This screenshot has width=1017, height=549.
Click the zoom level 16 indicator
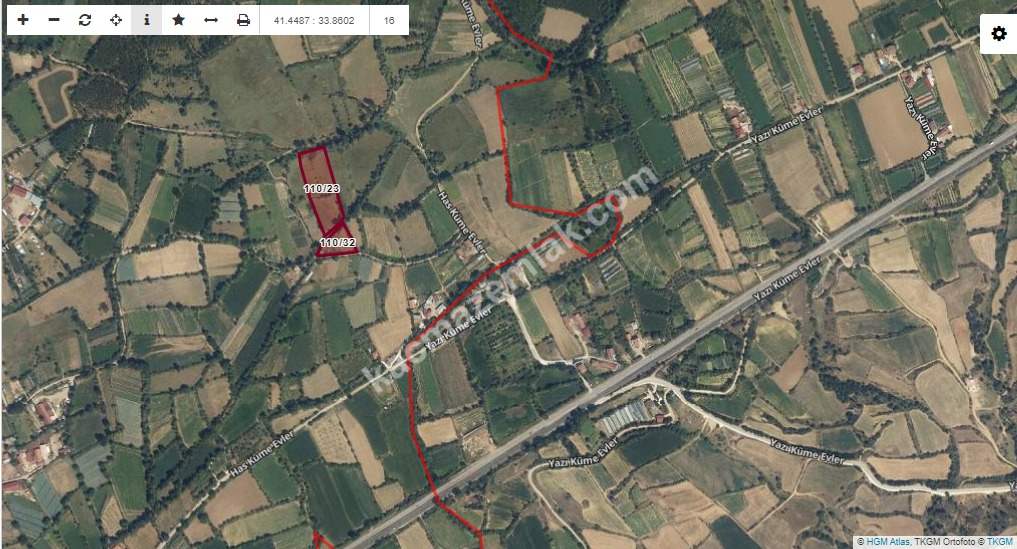click(389, 20)
